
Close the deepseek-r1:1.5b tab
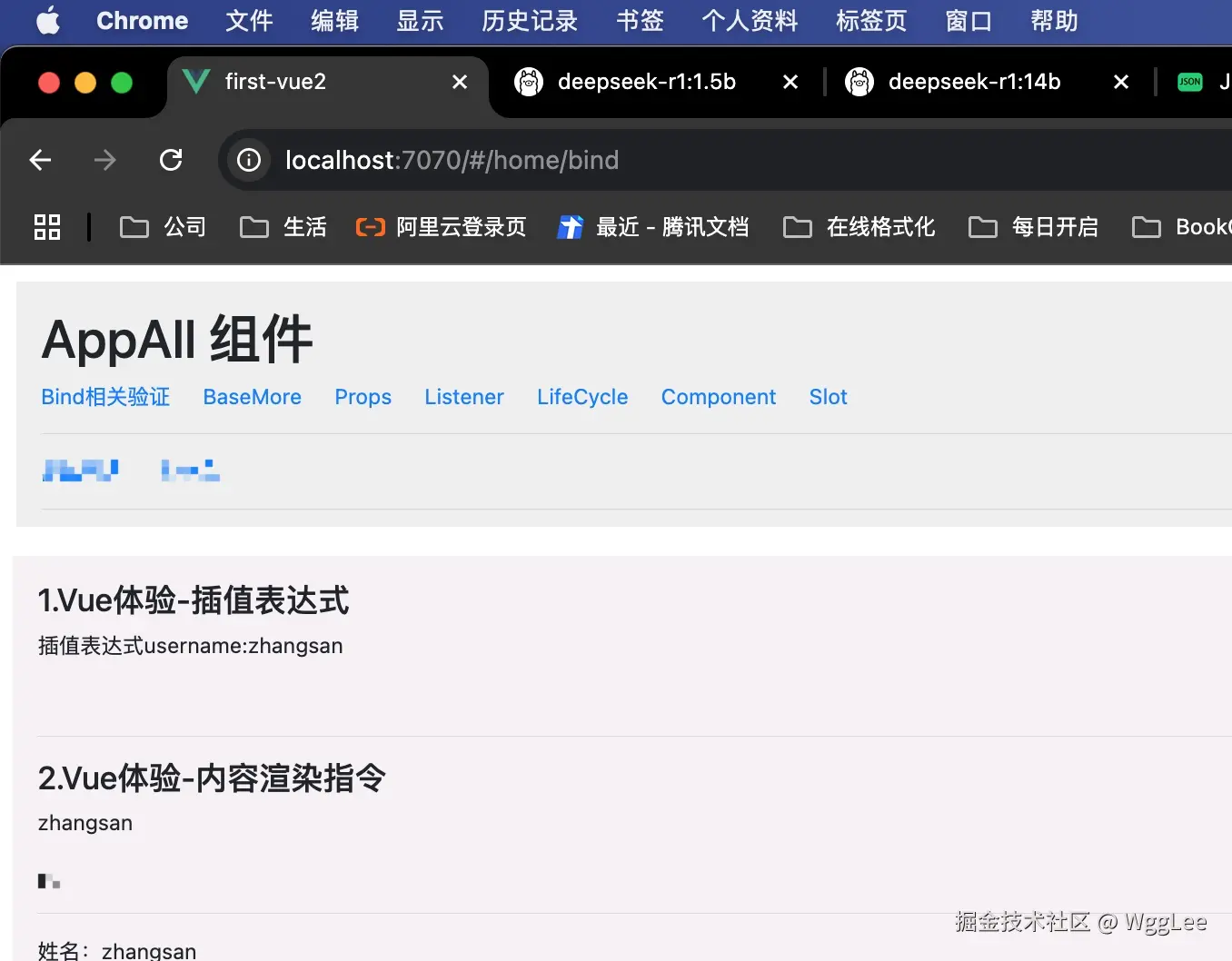790,82
